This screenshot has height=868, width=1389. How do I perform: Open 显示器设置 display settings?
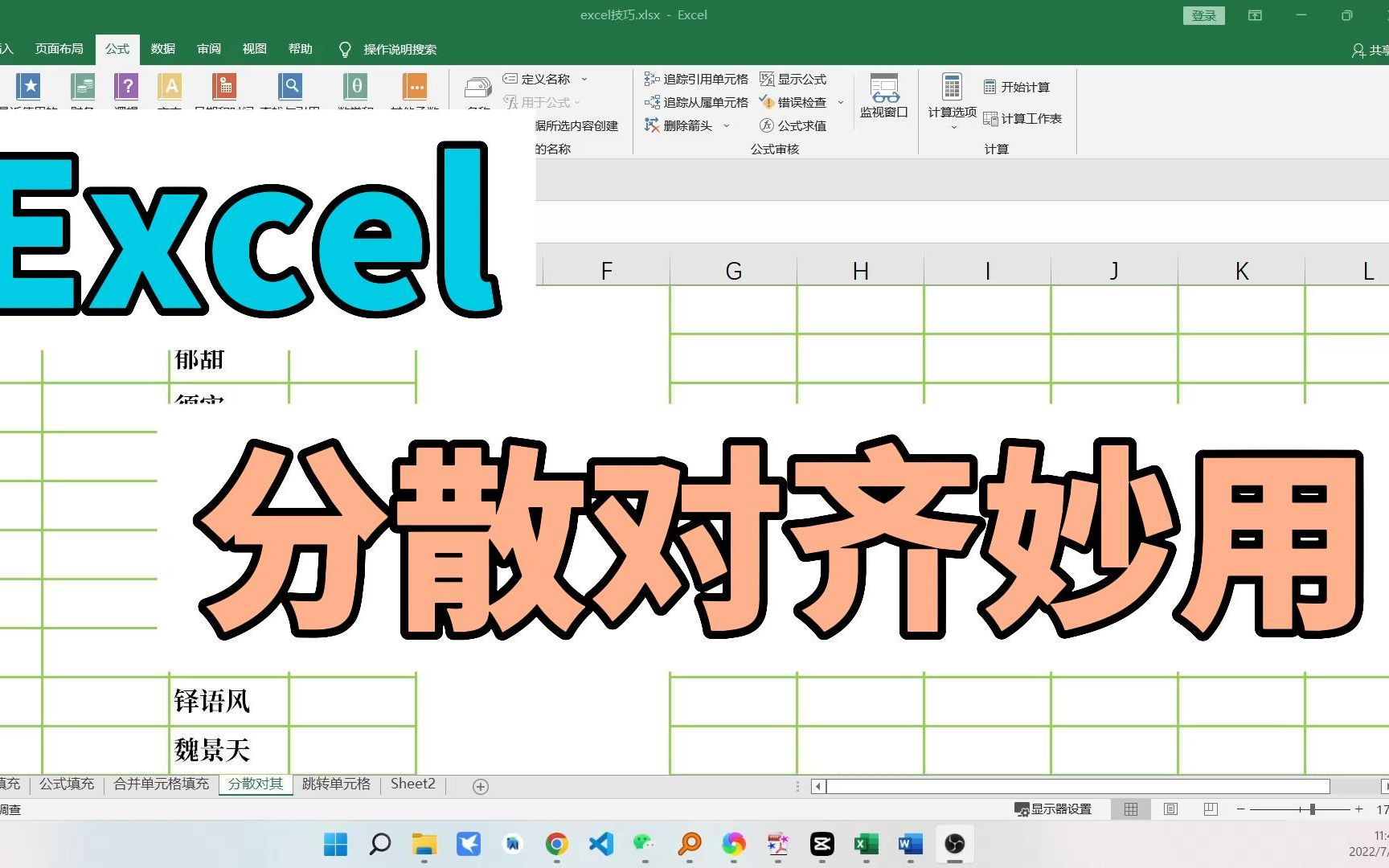(1053, 809)
